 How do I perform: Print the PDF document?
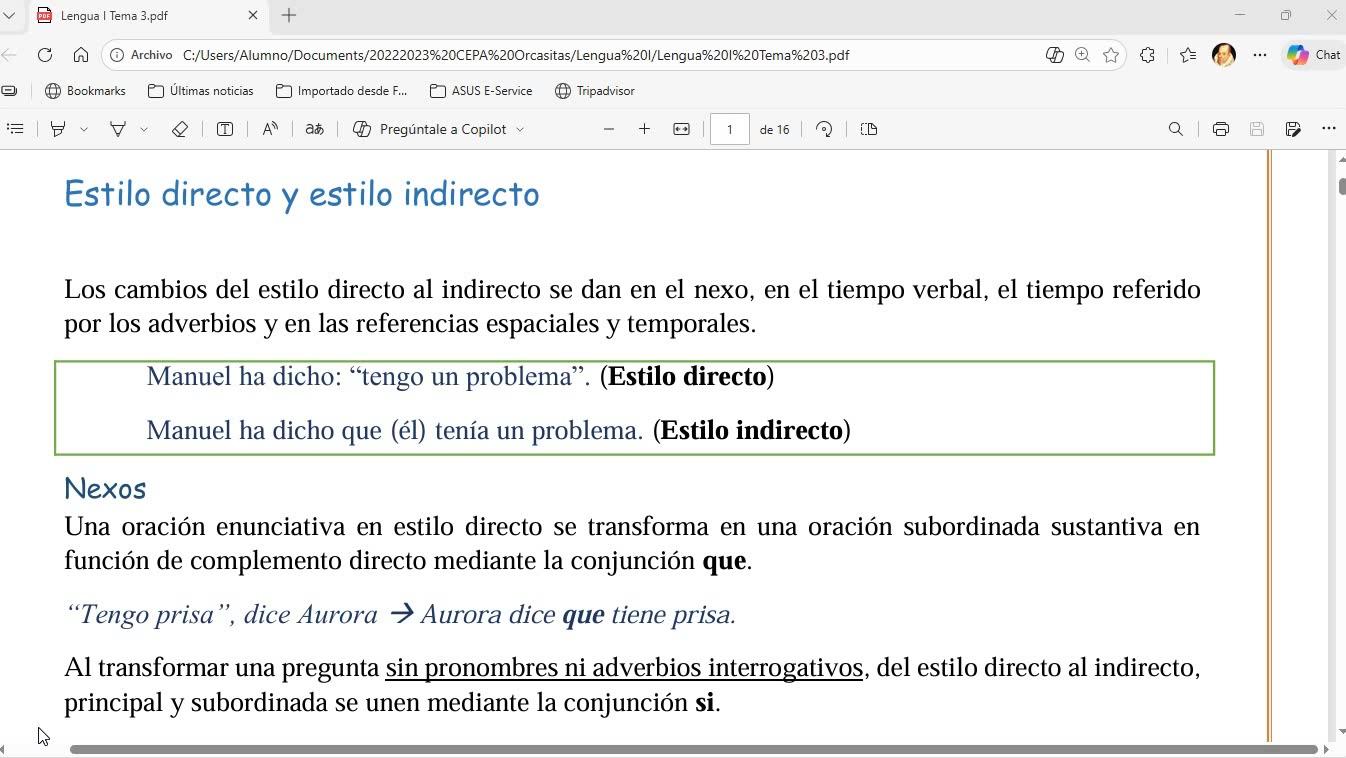pos(1220,129)
